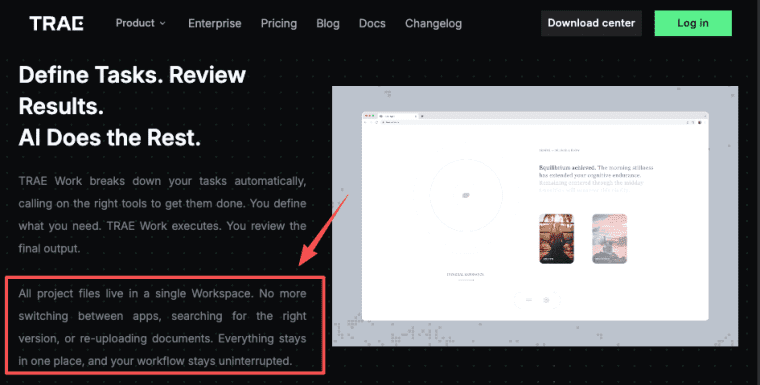This screenshot has width=760, height=385.
Task: Open the Enterprise page
Action: pos(215,23)
